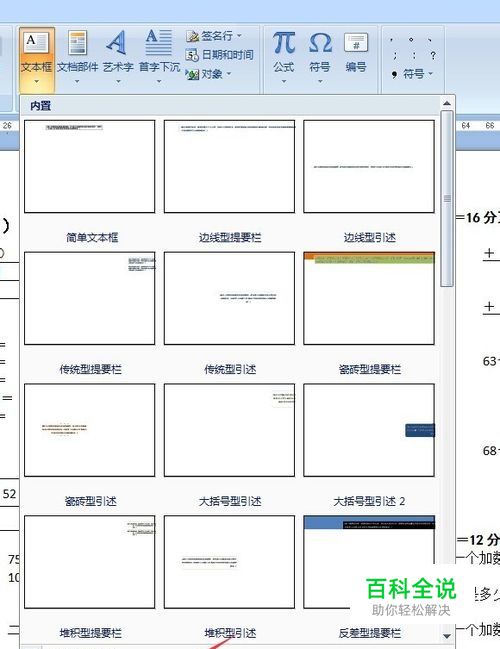Select the 大括号型引述 2 thumbnail
Screen dimensions: 500x649
[369, 430]
